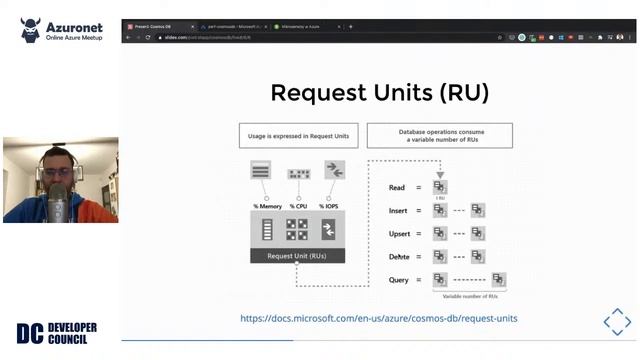Screen dimensions: 640x360
Task: Open the browser profile avatar
Action: click(620, 37)
